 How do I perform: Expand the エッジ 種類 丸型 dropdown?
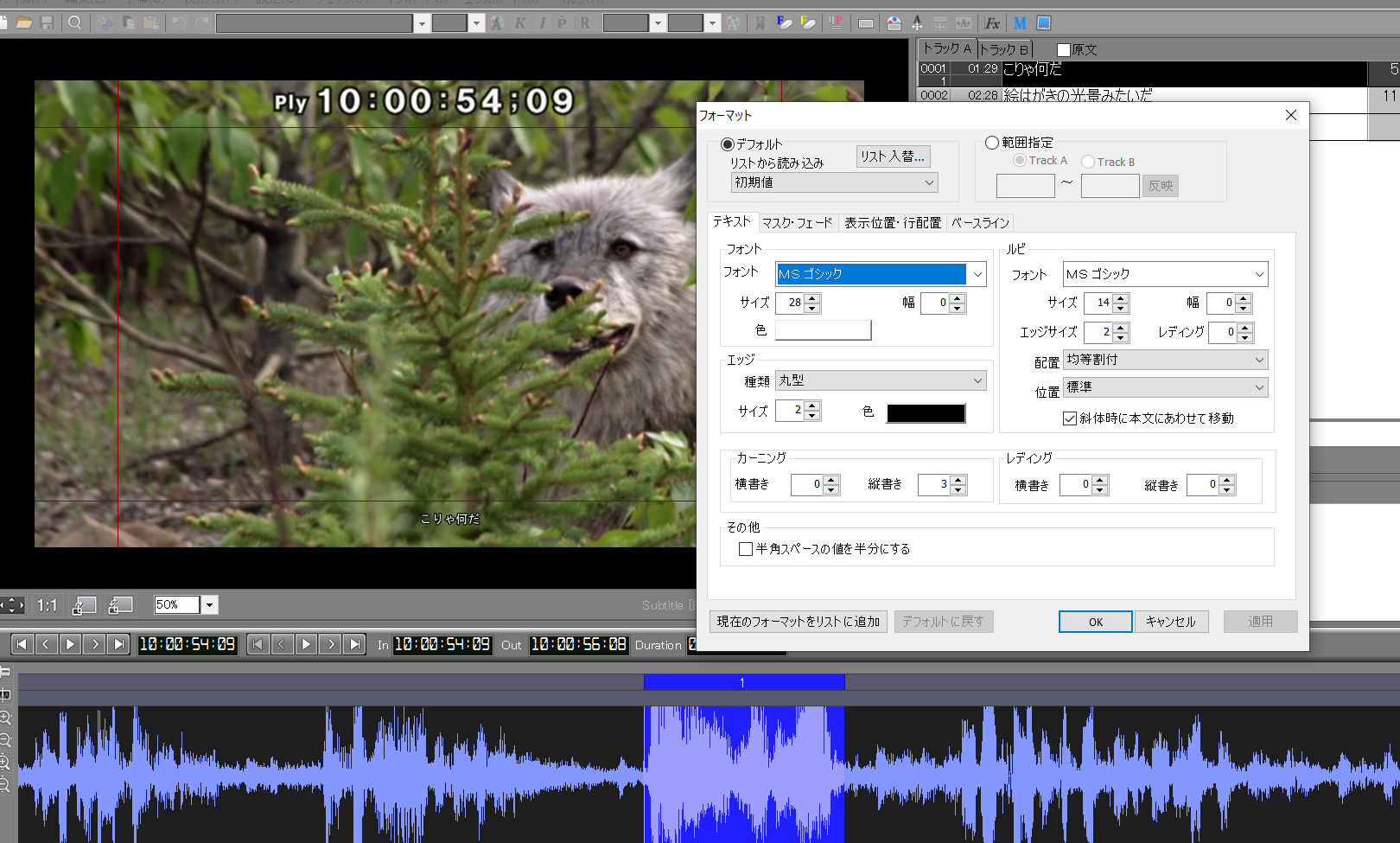pyautogui.click(x=977, y=380)
